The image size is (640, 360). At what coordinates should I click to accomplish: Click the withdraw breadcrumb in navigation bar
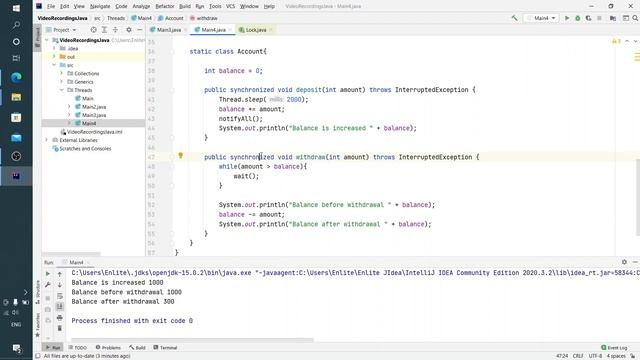point(204,18)
